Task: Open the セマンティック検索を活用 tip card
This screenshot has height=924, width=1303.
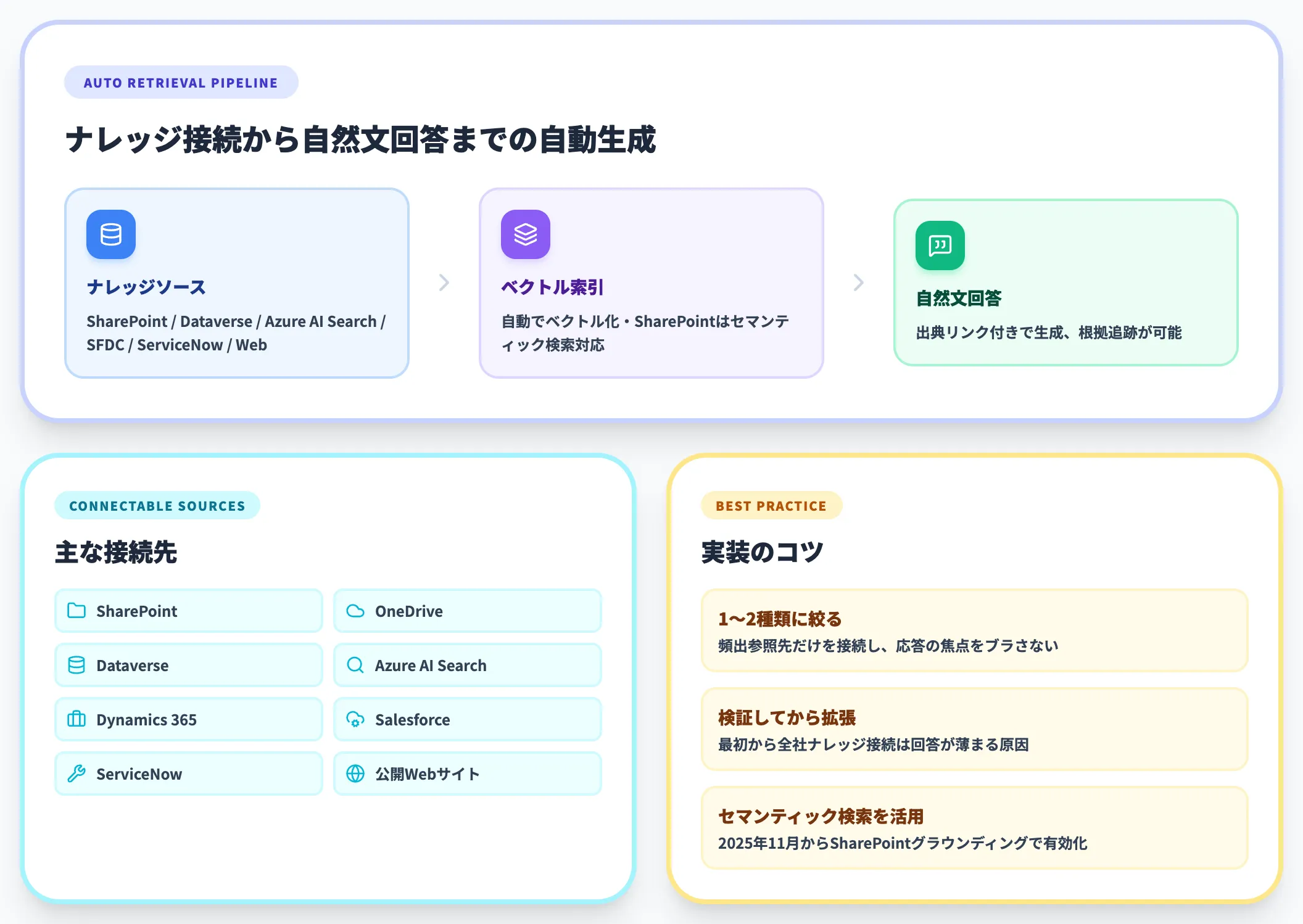Action: coord(975,828)
